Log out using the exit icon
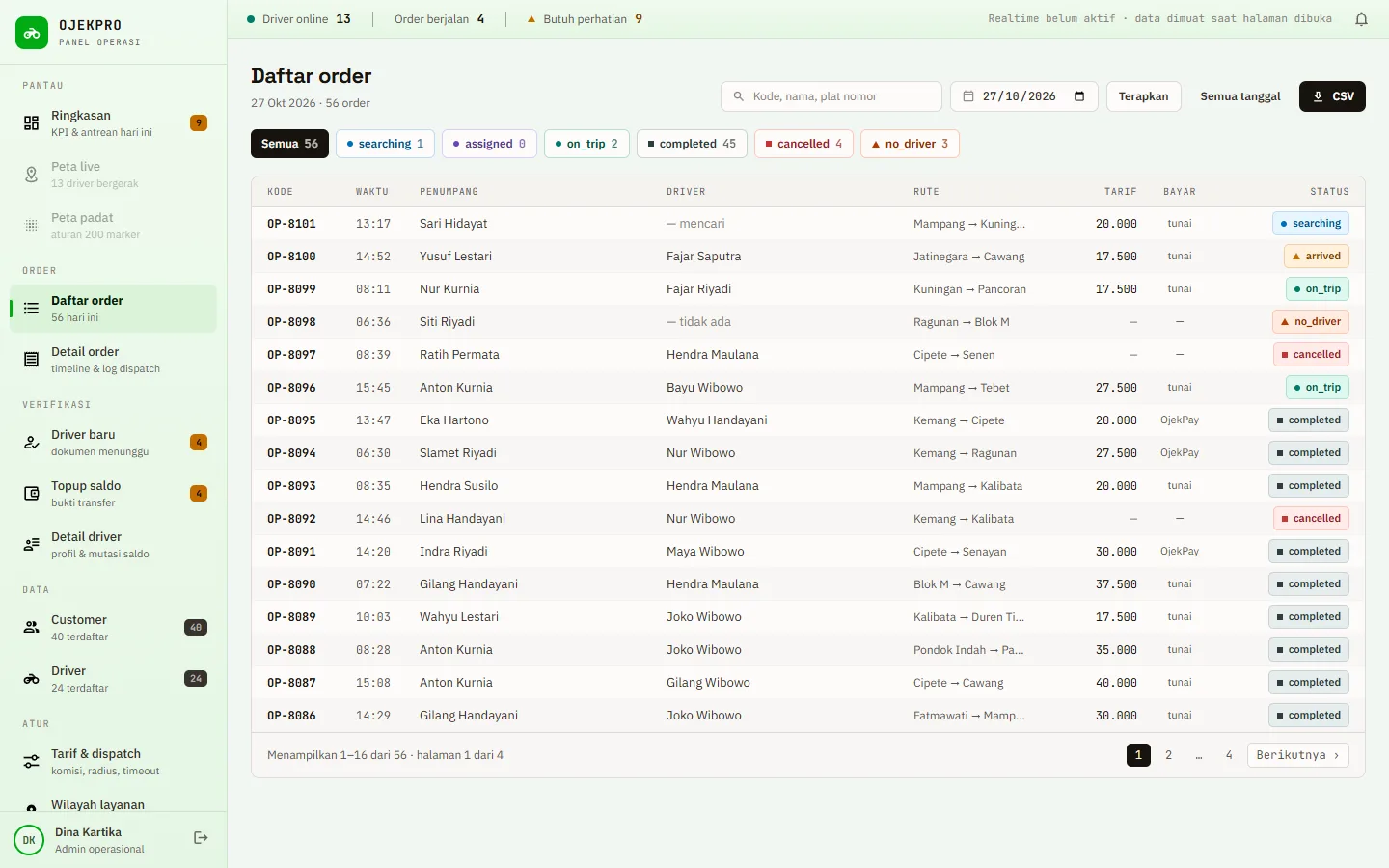The image size is (1389, 868). tap(201, 838)
